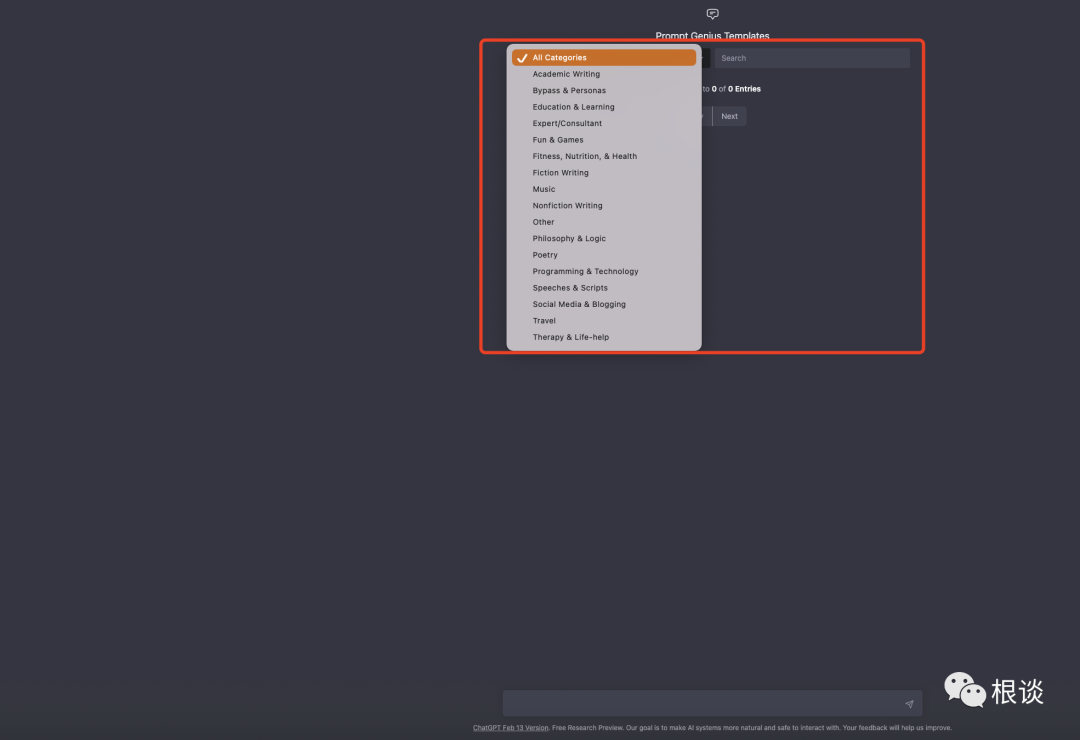Select All Categories in the dropdown list
The height and width of the screenshot is (740, 1080).
pyautogui.click(x=603, y=58)
